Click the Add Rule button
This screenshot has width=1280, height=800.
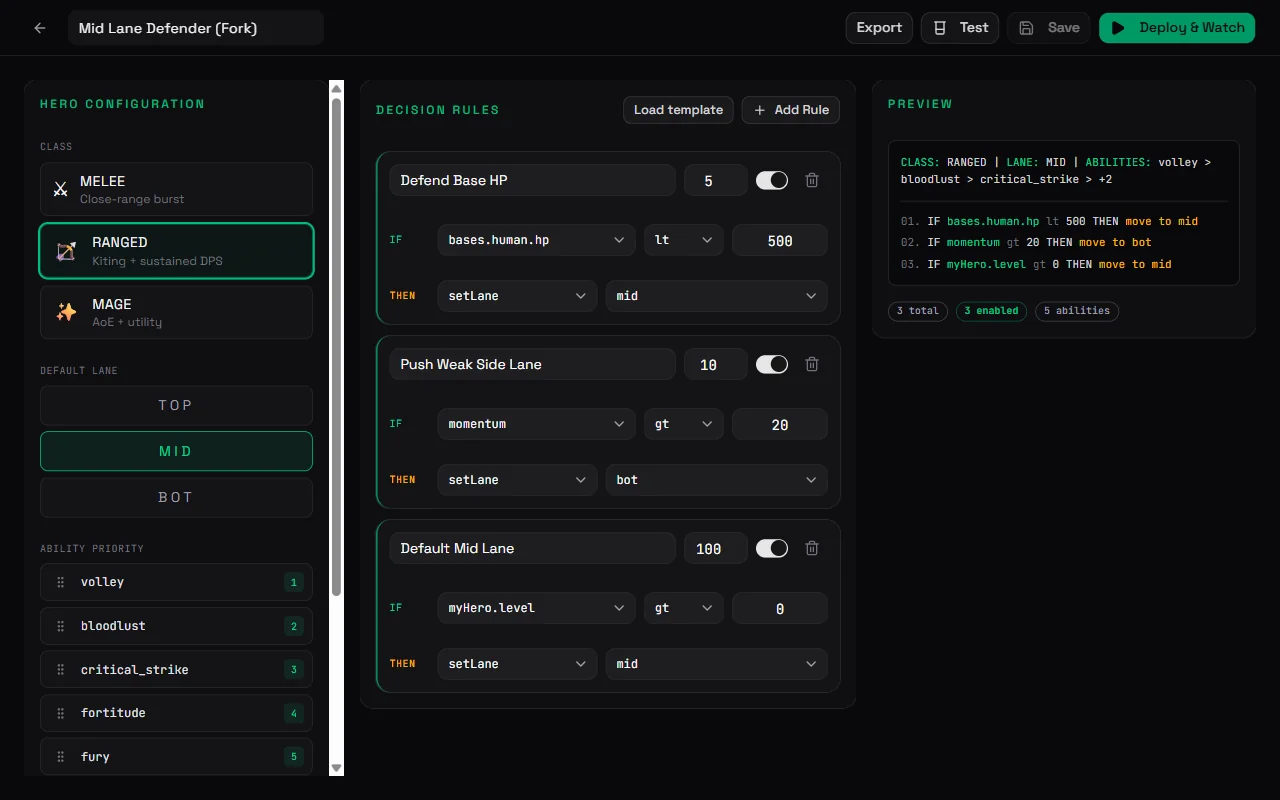pos(791,110)
